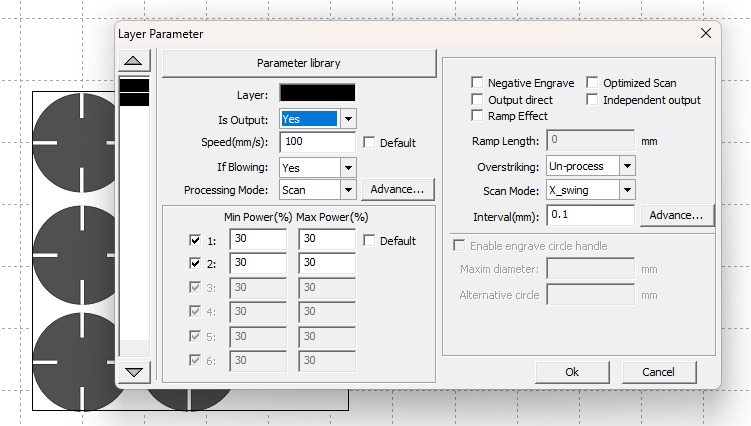Viewport: 751px width, 426px height.
Task: Open the Scan Mode dropdown
Action: (627, 190)
